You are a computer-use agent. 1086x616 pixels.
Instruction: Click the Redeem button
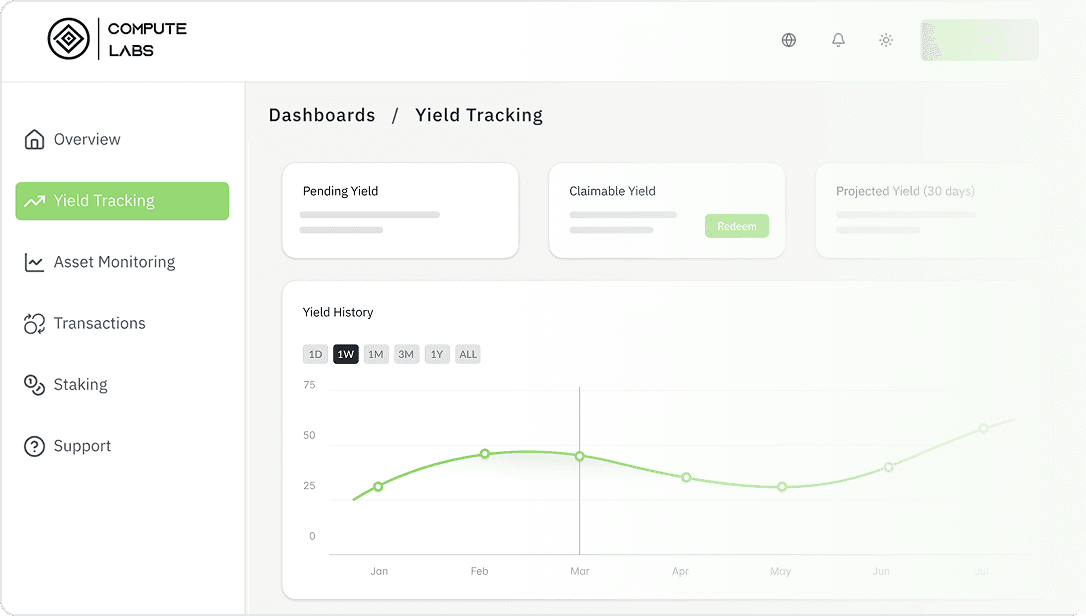pos(737,226)
